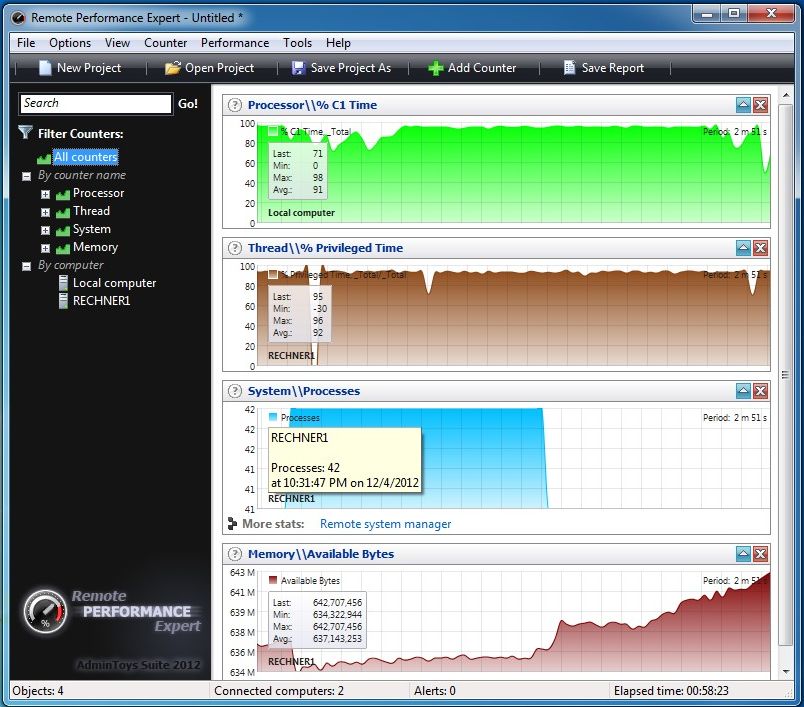Screen dimensions: 804x707
Task: Open help for System Processes panel
Action: (x=234, y=391)
